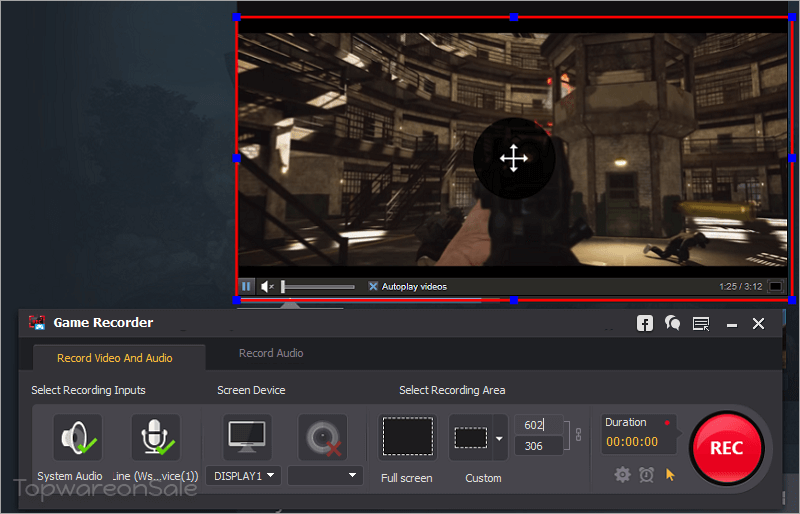Open the feedback chat bubbles icon
This screenshot has width=800, height=514.
[x=672, y=323]
